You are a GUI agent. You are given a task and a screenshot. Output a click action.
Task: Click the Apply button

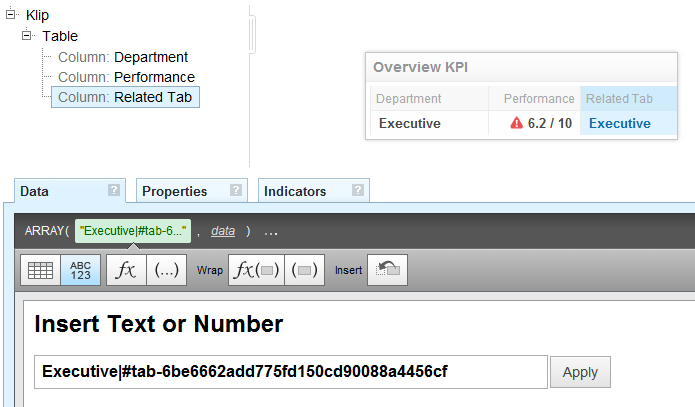click(580, 372)
